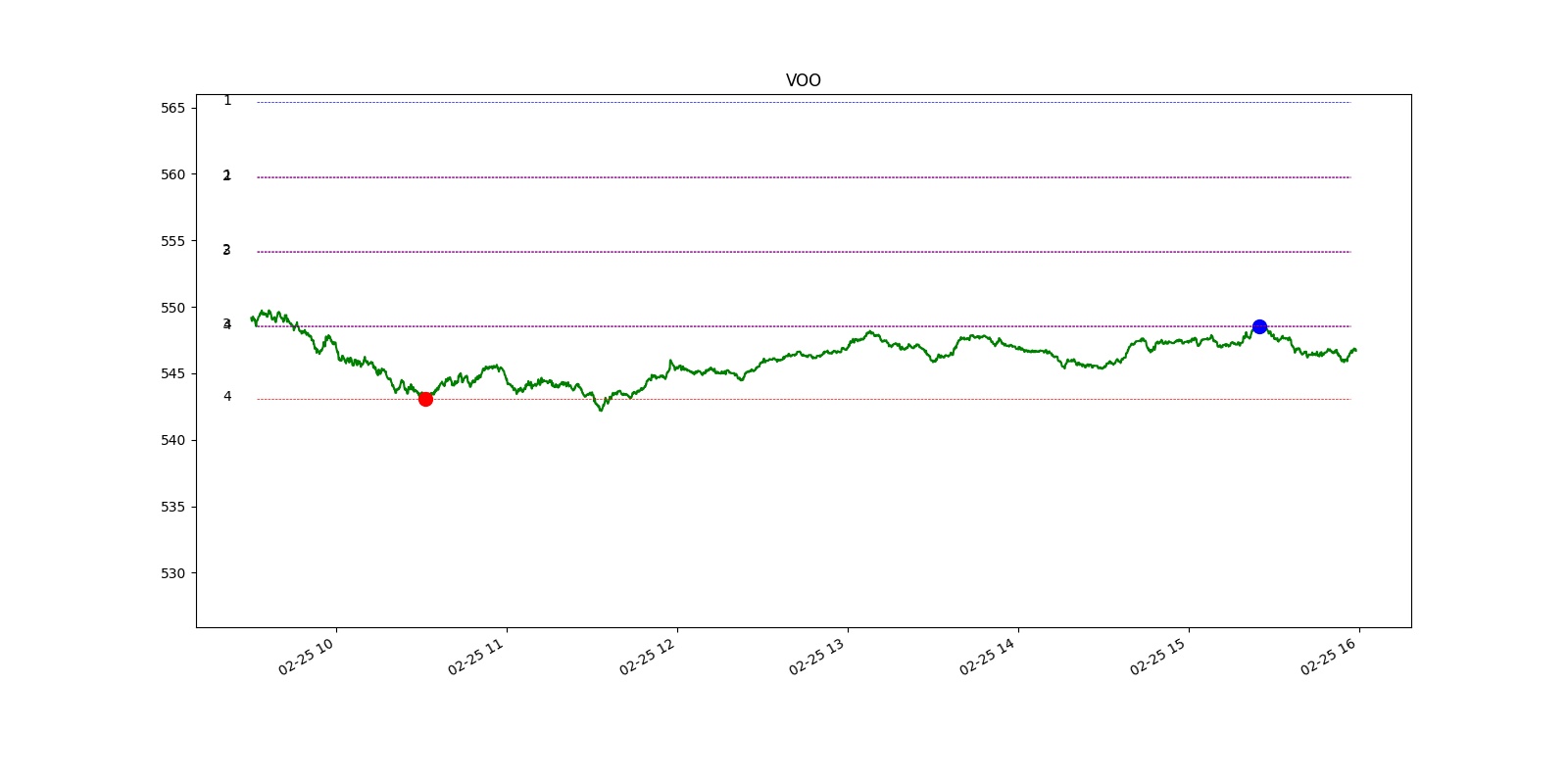Viewport: 1568px width, 784px height.
Task: Click the 02-25 10 x-axis label
Action: (307, 657)
